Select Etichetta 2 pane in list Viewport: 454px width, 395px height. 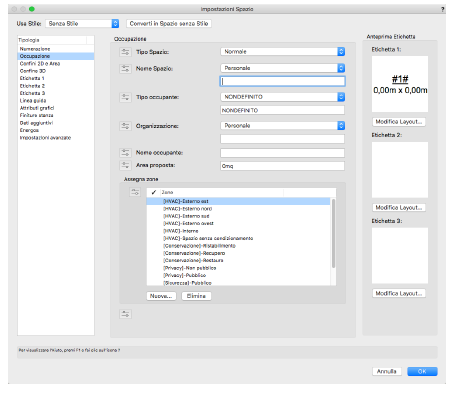pos(56,86)
